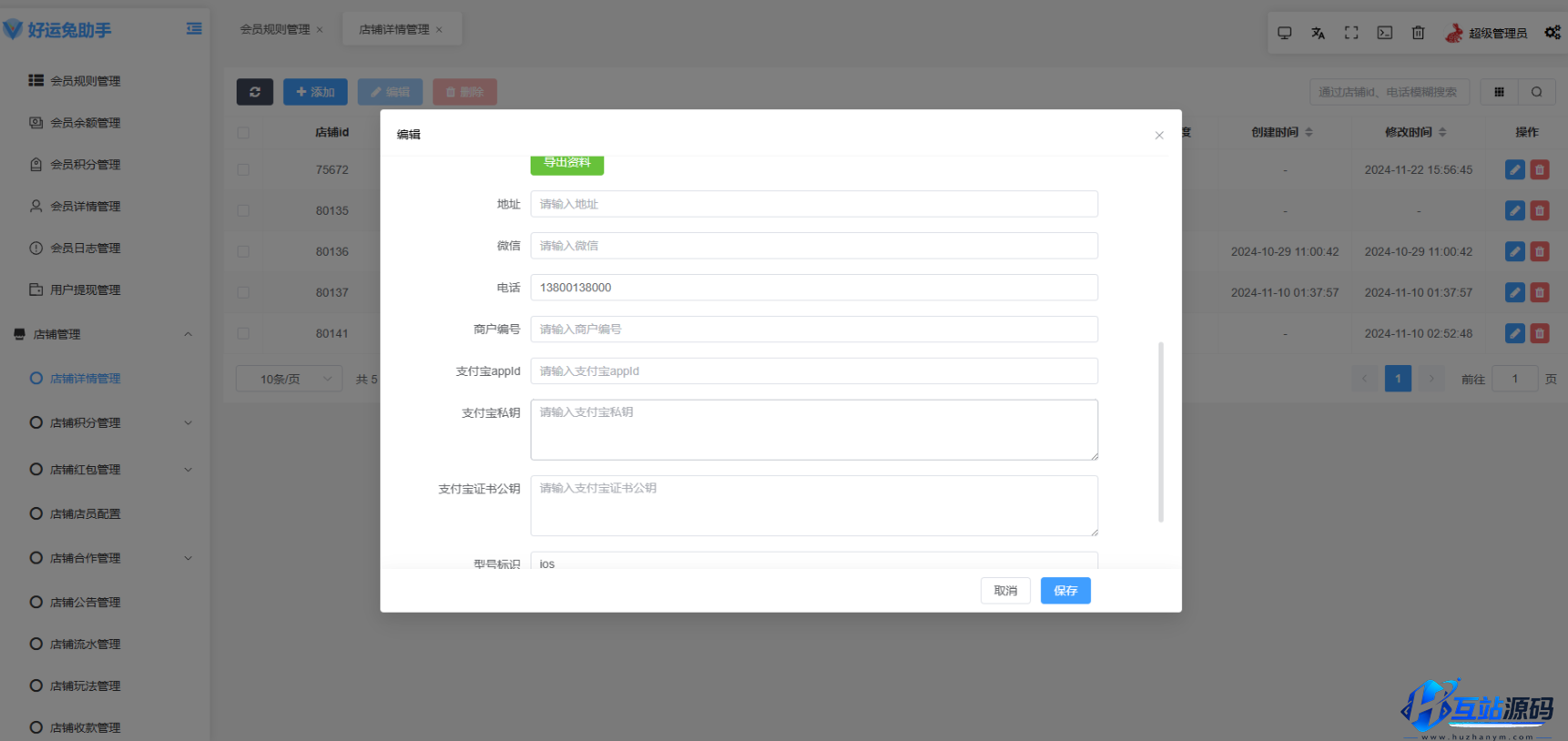The image size is (1568, 741).
Task: Click the search magnifier icon
Action: tap(1536, 92)
